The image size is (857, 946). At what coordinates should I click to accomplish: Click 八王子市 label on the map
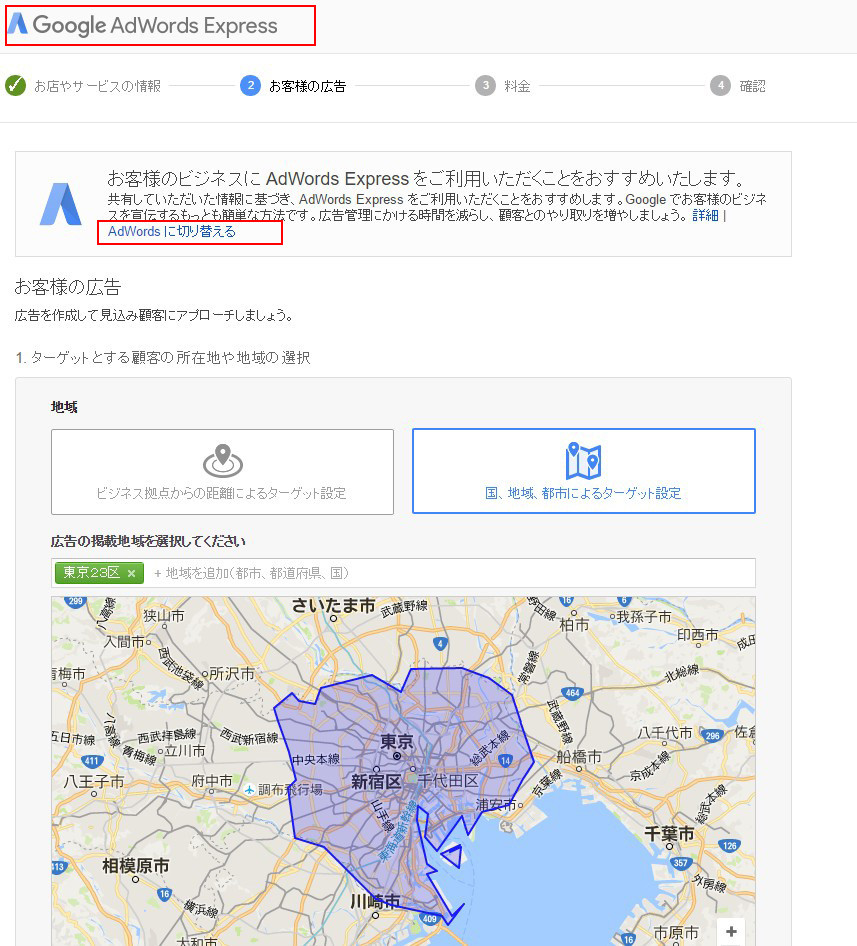point(94,782)
